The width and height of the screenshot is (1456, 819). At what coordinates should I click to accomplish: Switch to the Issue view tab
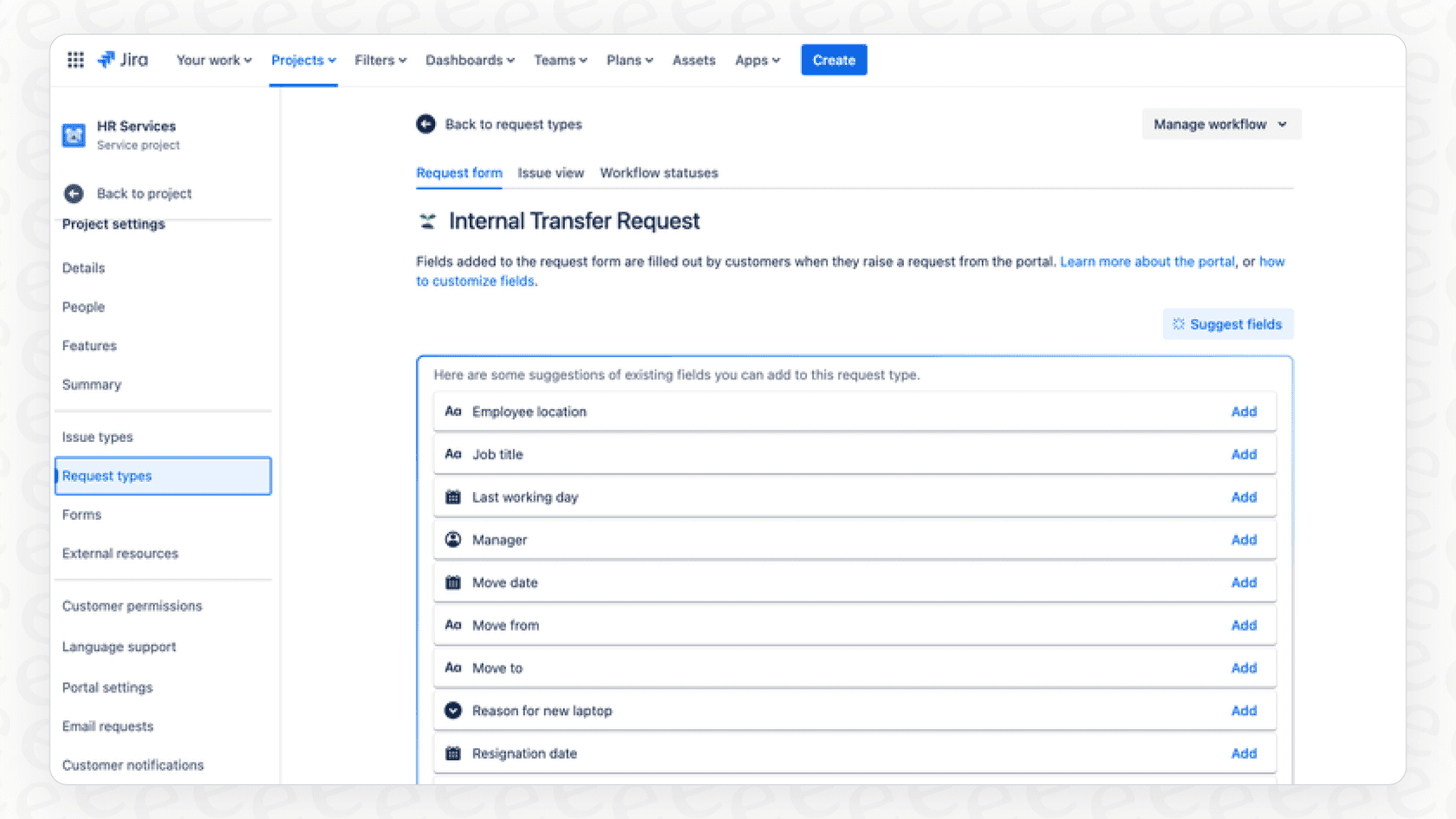(x=550, y=172)
